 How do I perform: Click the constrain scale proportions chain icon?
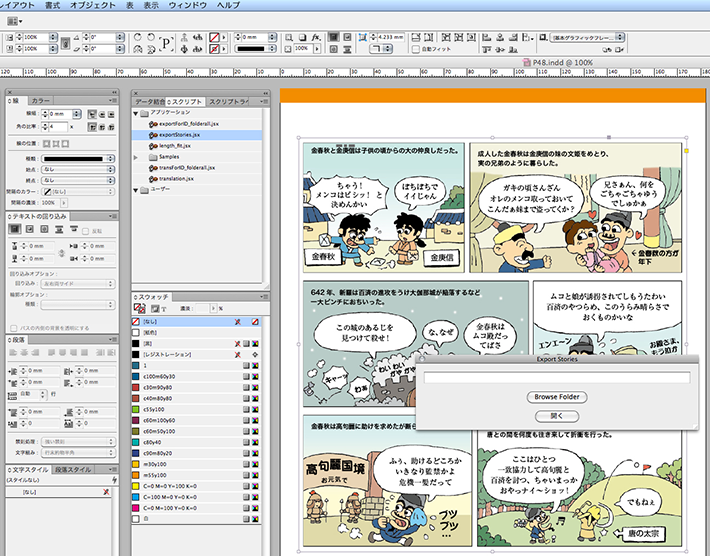click(66, 43)
